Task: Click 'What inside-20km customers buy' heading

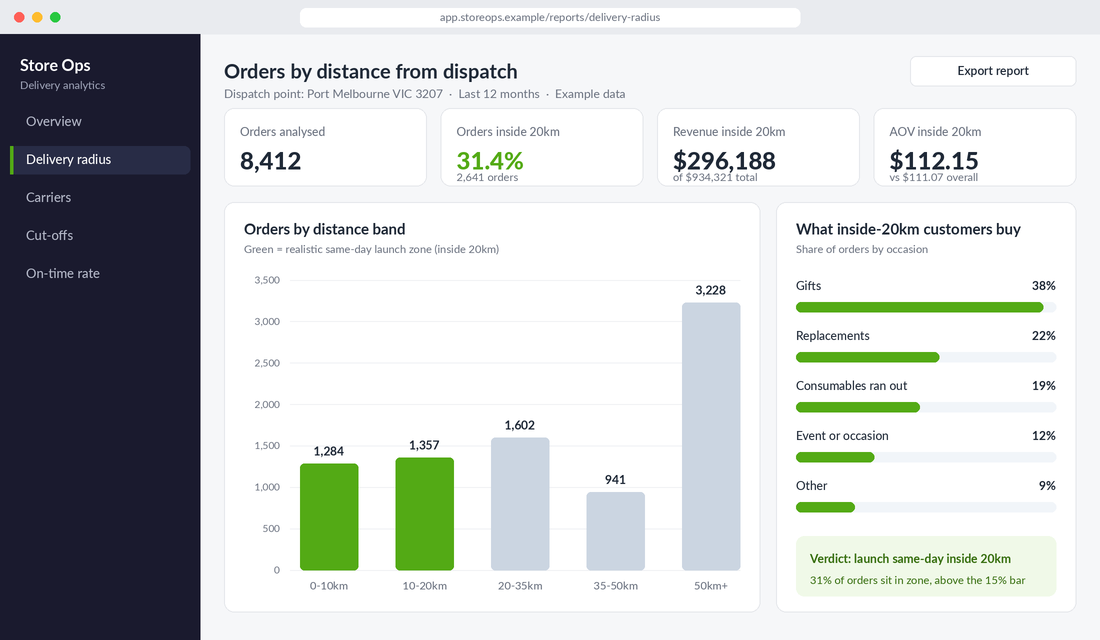Action: (x=908, y=229)
